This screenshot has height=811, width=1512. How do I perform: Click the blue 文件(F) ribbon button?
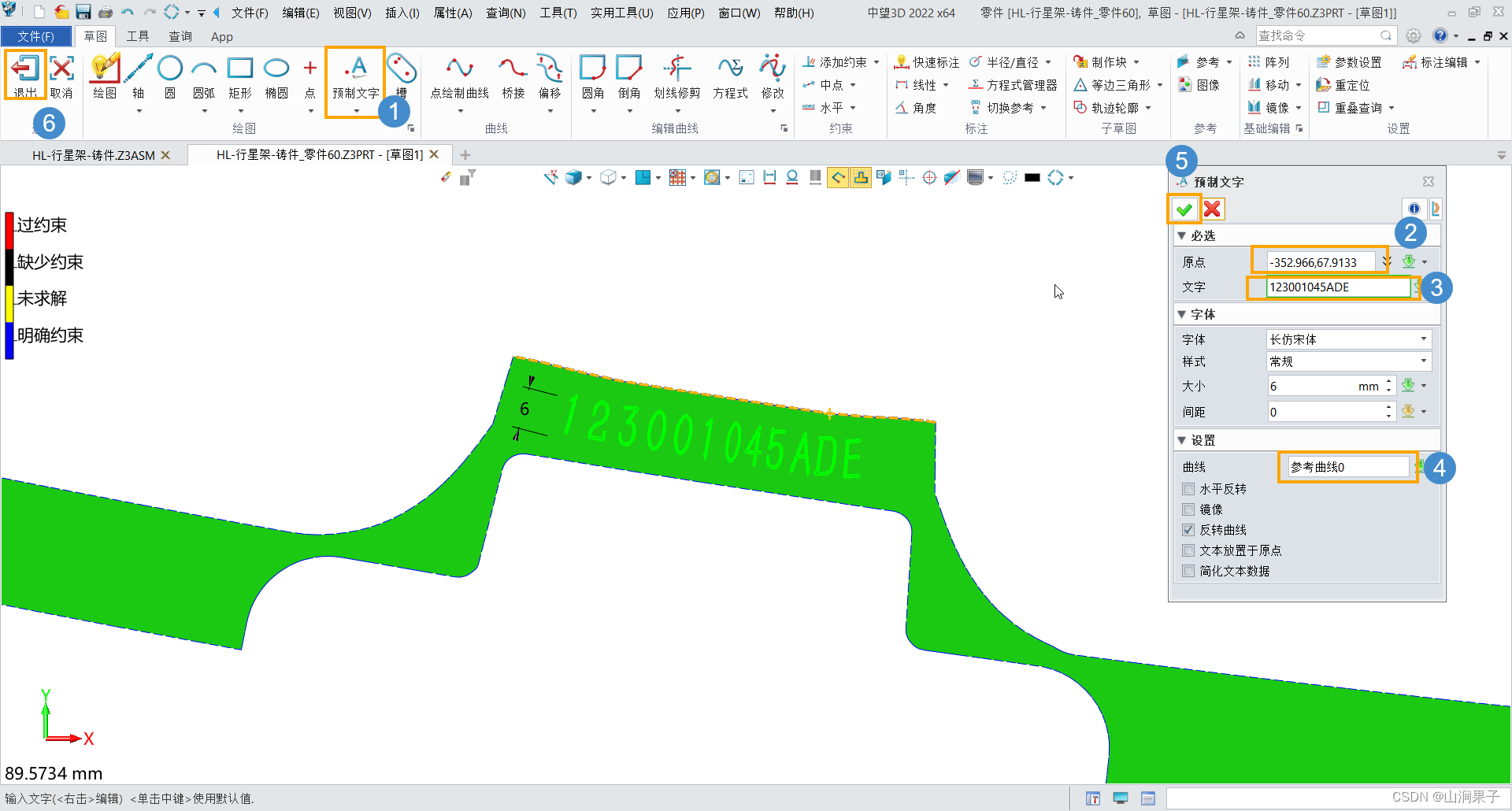[x=35, y=36]
